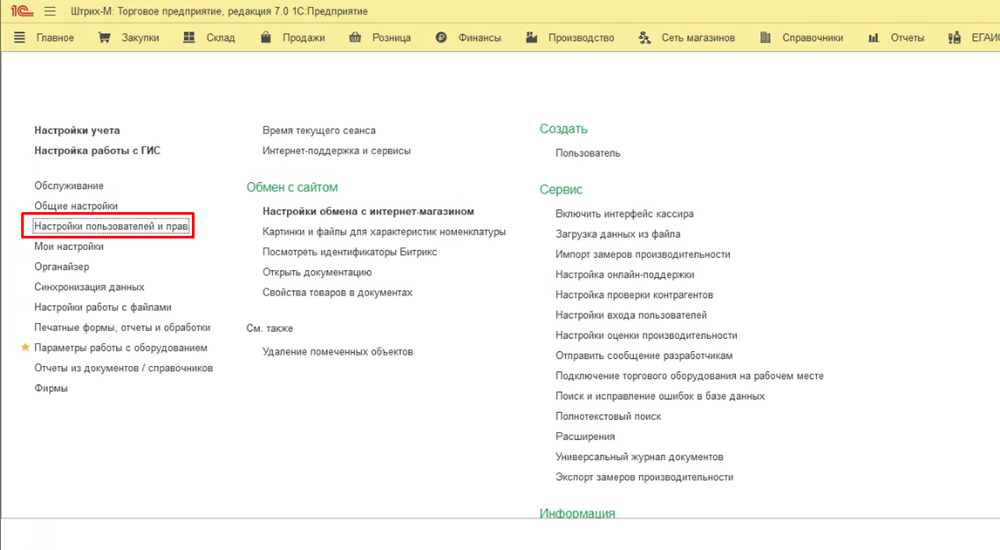The image size is (1000, 550).
Task: Click the 1C logo icon
Action: tap(19, 11)
